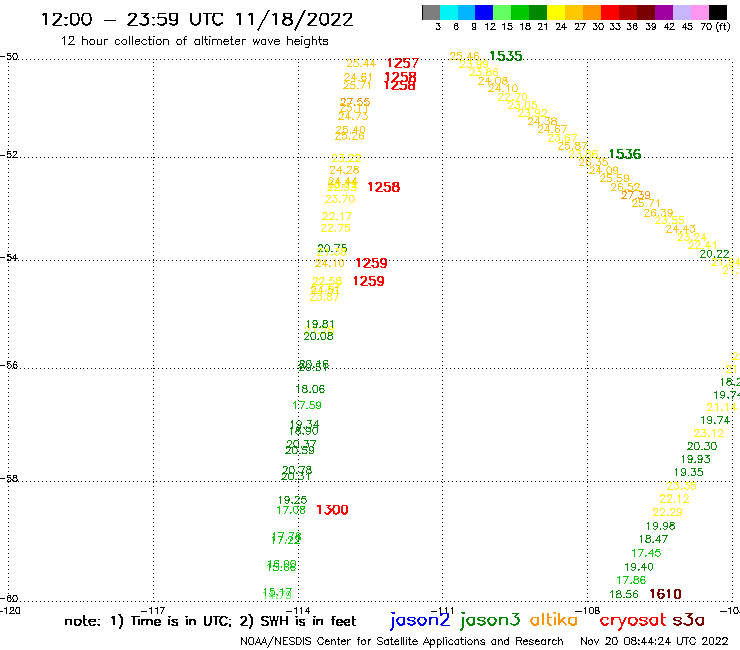Click the -108 longitude axis label
Viewport: 740px width, 650px height.
click(588, 610)
